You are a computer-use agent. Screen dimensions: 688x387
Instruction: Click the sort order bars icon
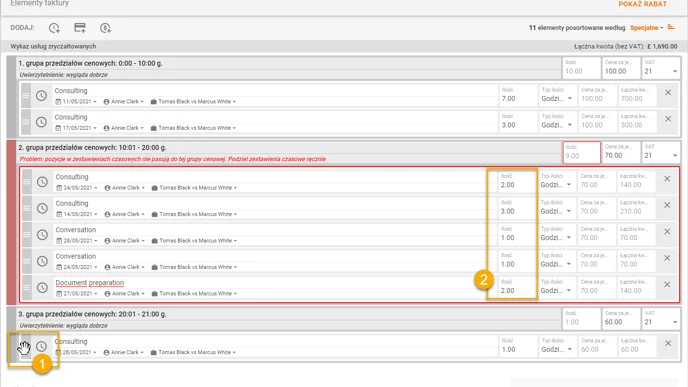coord(671,27)
